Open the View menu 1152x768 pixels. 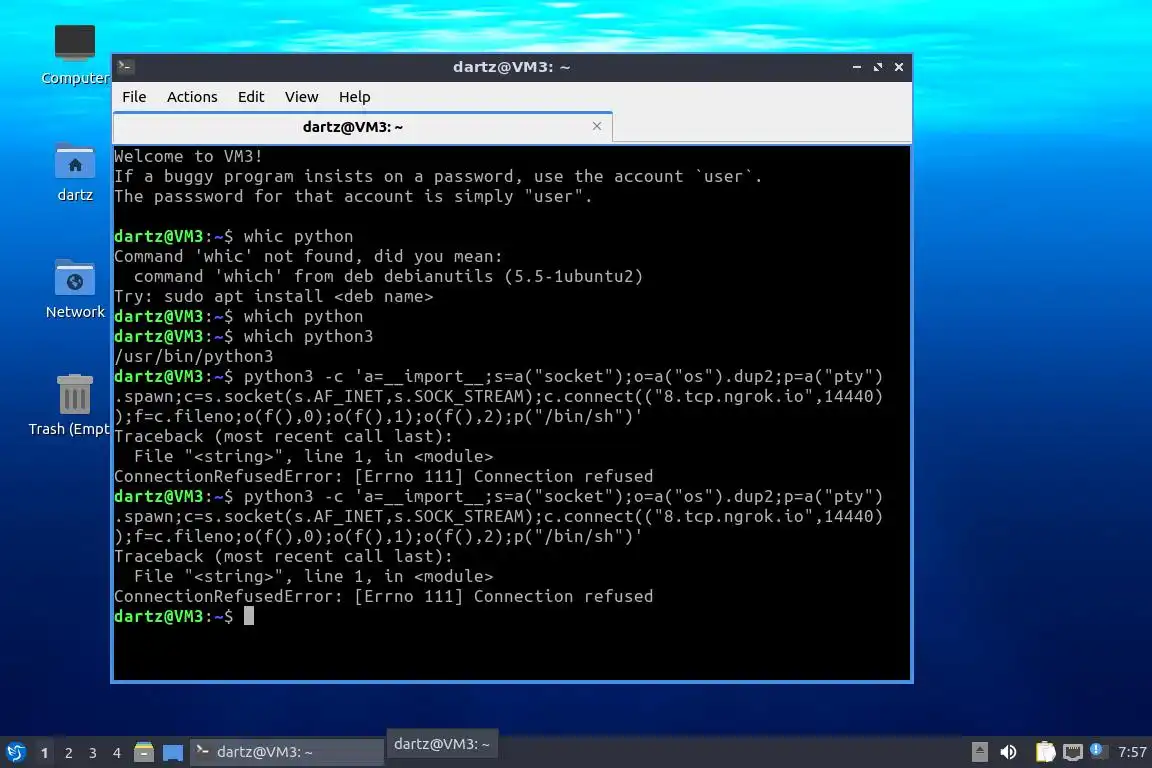pyautogui.click(x=301, y=97)
